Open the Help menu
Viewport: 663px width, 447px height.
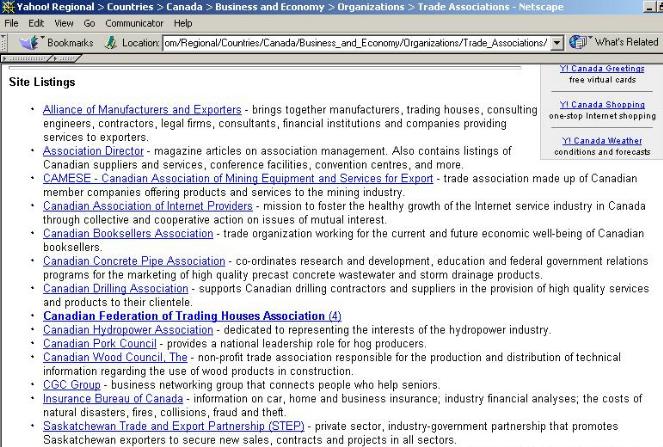[183, 23]
